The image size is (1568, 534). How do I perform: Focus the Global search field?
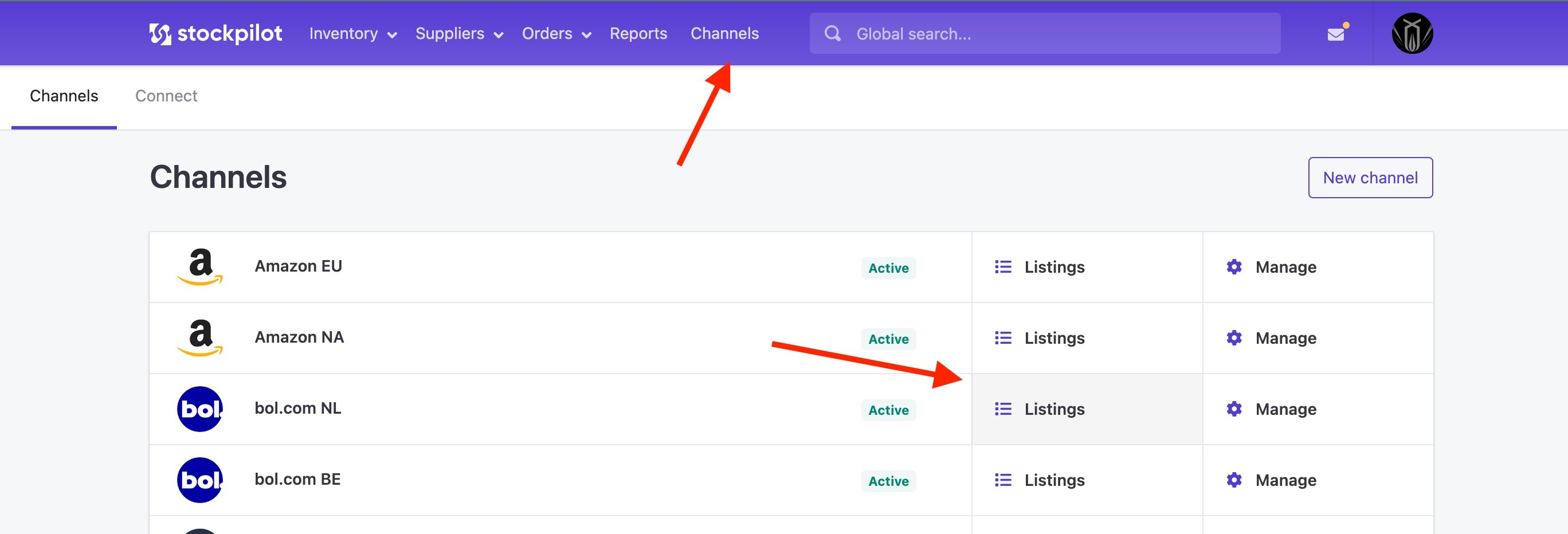(x=1045, y=33)
